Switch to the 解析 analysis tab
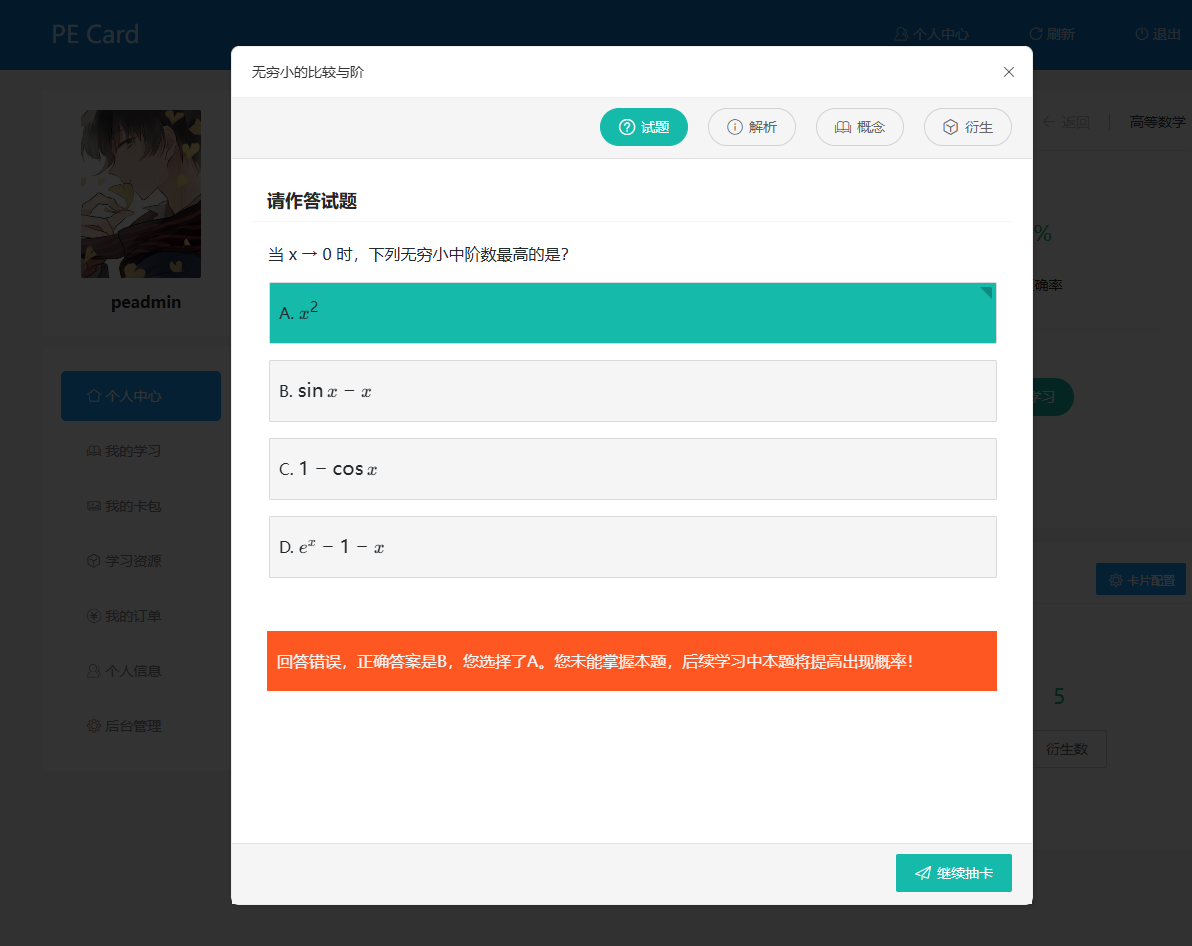This screenshot has width=1192, height=946. pyautogui.click(x=751, y=127)
